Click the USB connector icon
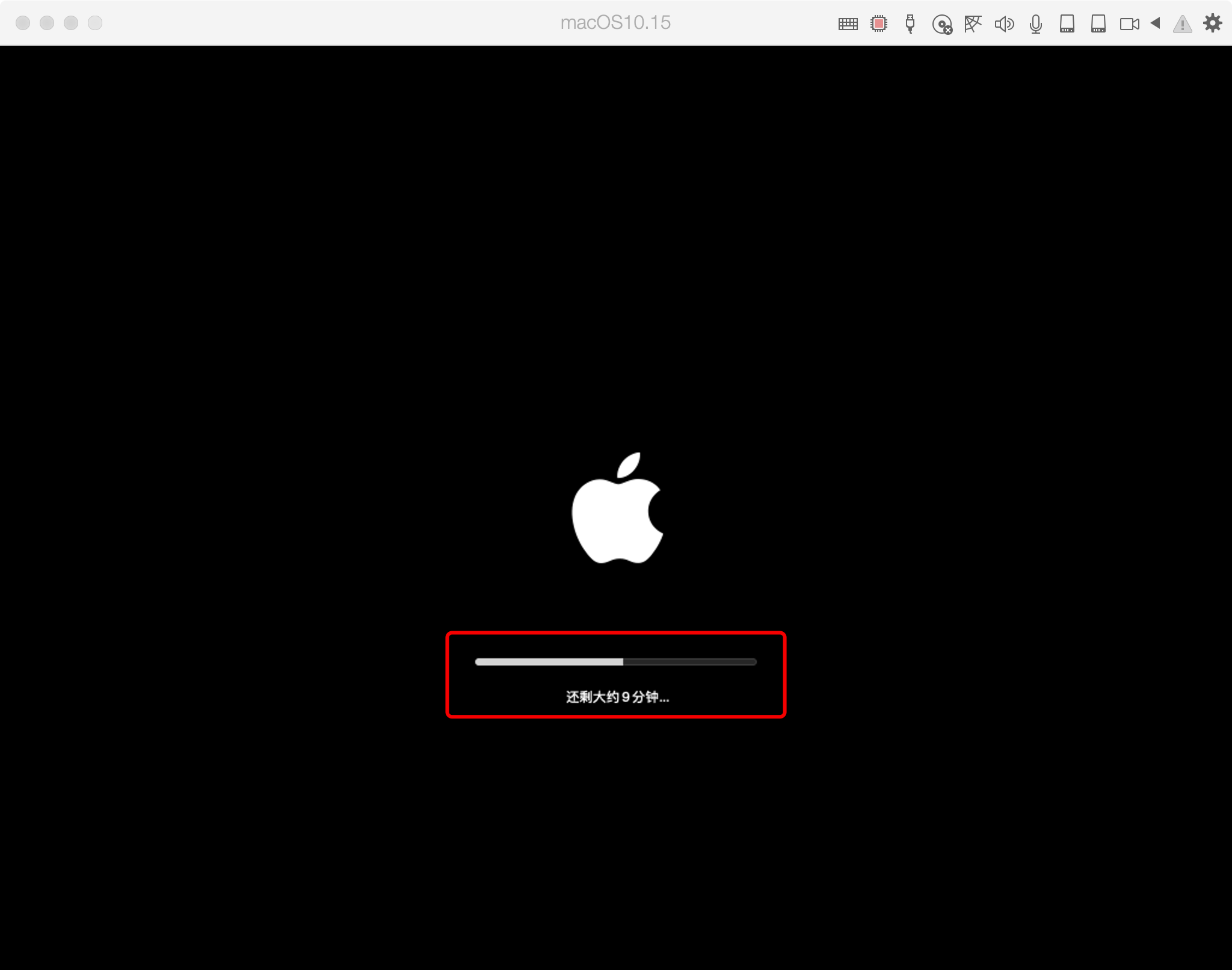 click(910, 24)
